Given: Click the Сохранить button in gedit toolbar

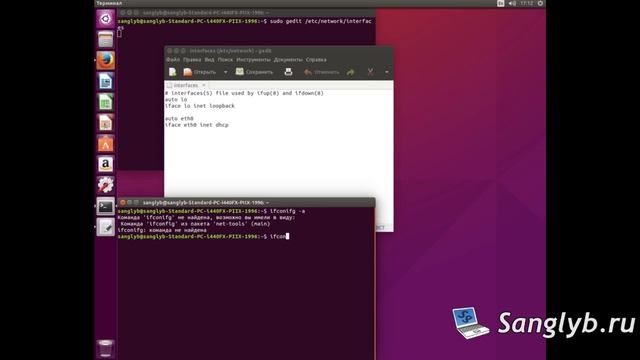Looking at the screenshot, I should [254, 72].
